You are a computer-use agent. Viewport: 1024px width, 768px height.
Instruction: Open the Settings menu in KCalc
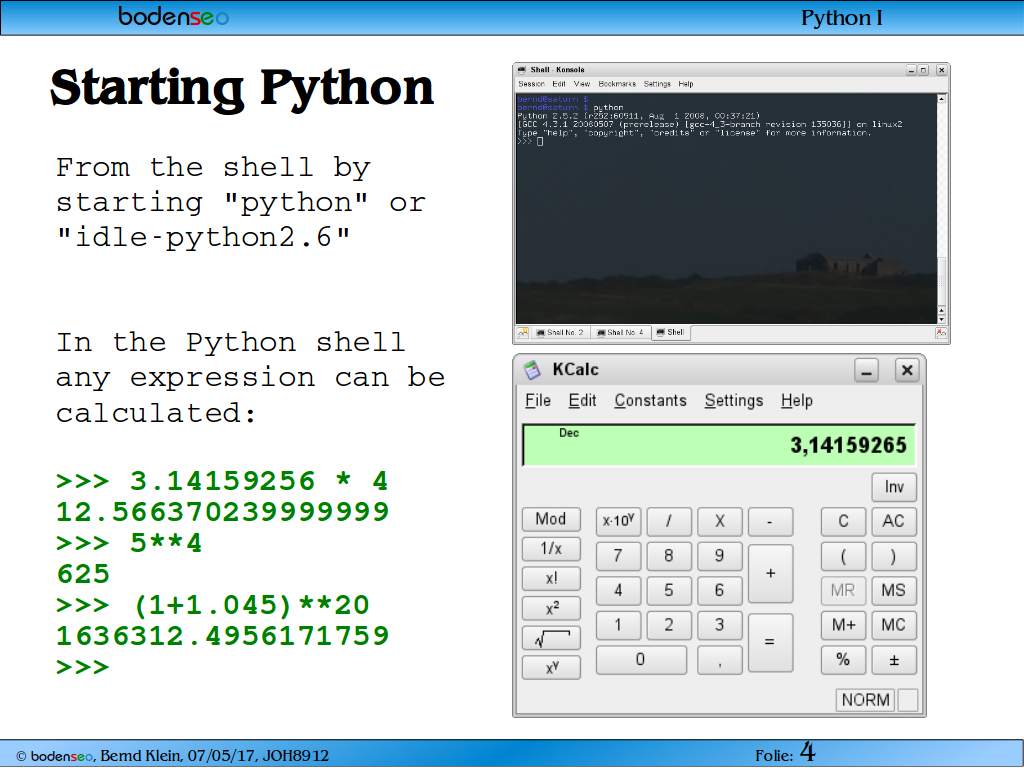pos(734,401)
